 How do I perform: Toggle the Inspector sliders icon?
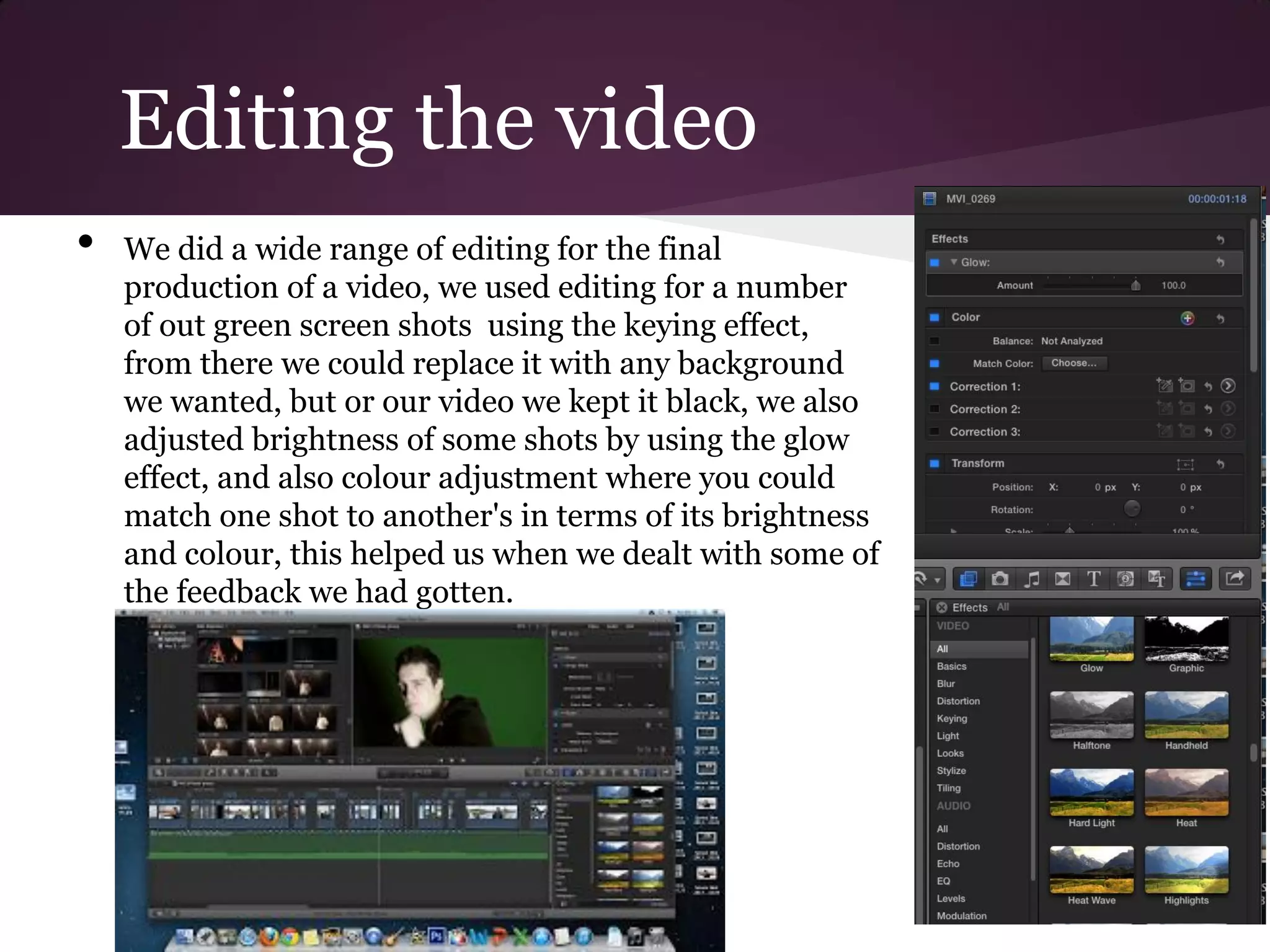click(1195, 579)
